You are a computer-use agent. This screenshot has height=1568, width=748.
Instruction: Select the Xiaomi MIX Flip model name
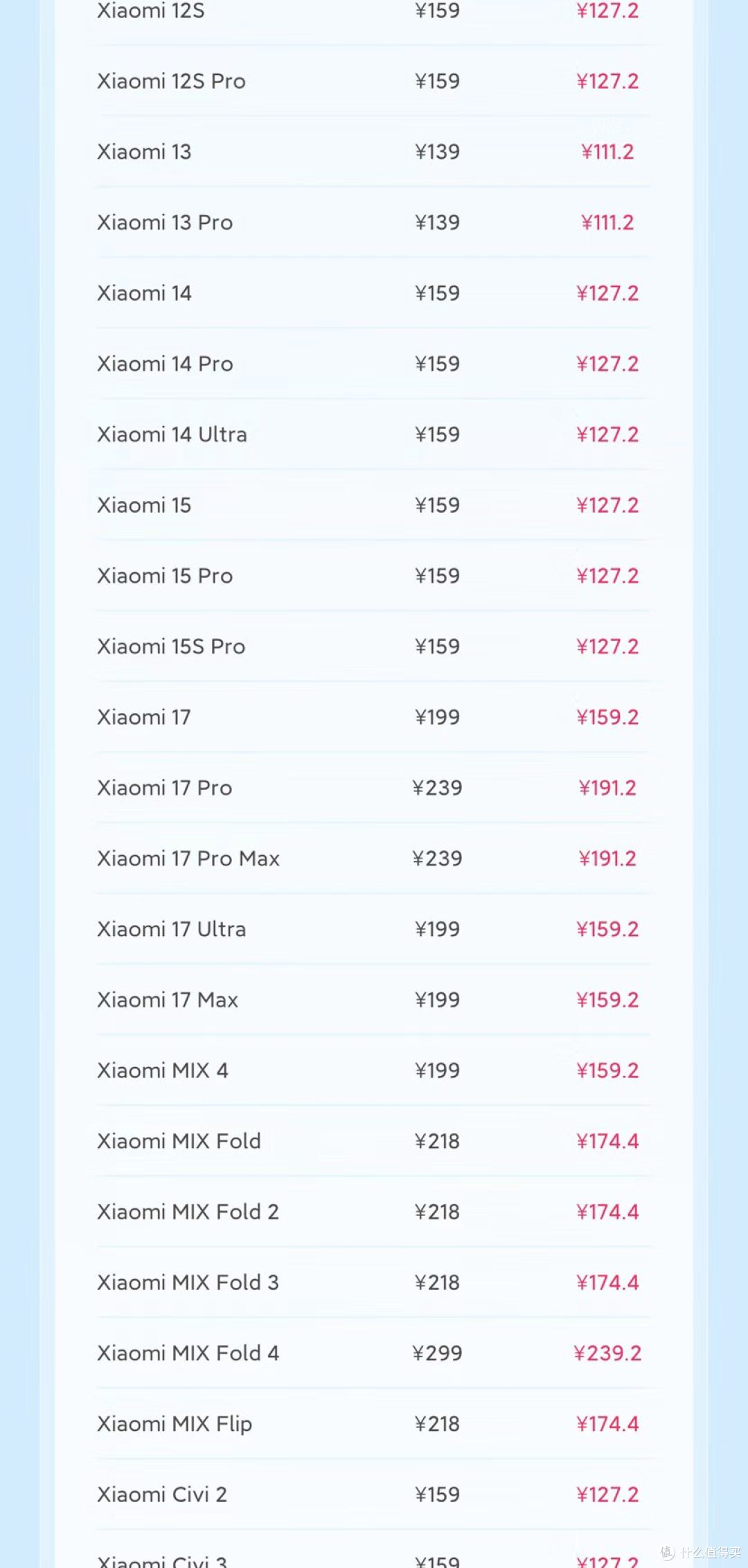pyautogui.click(x=175, y=1425)
